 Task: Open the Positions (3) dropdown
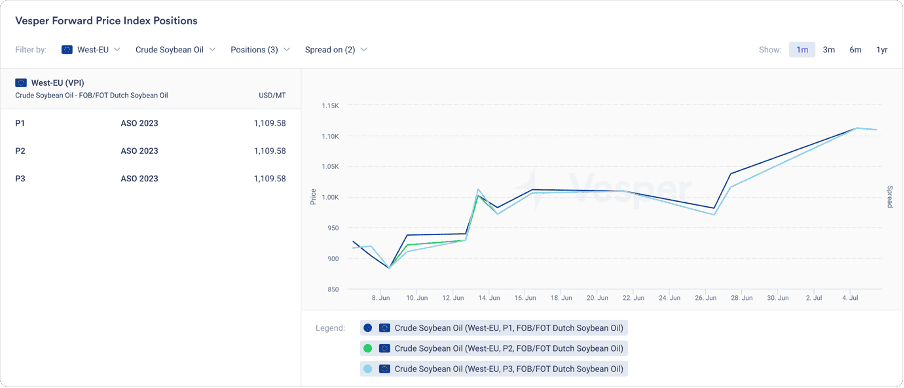click(x=260, y=50)
